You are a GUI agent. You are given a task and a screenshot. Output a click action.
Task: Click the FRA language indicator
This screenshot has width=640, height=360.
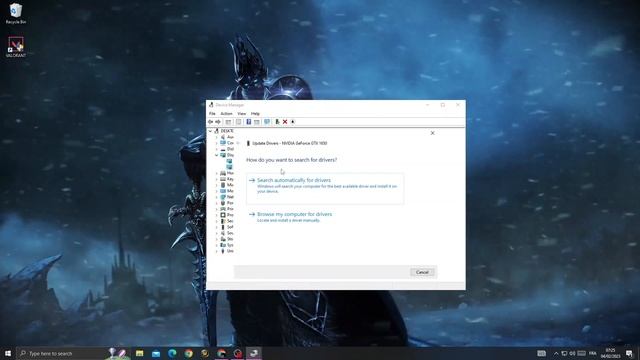[593, 353]
